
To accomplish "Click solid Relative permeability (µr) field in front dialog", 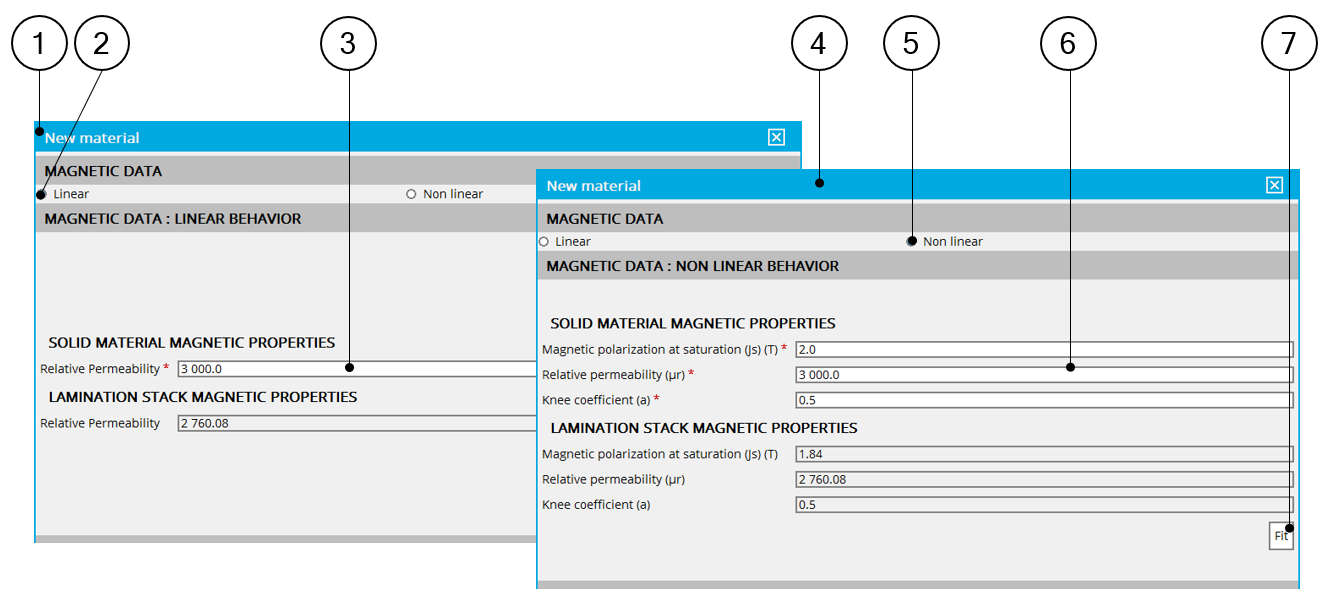I will coord(1043,375).
